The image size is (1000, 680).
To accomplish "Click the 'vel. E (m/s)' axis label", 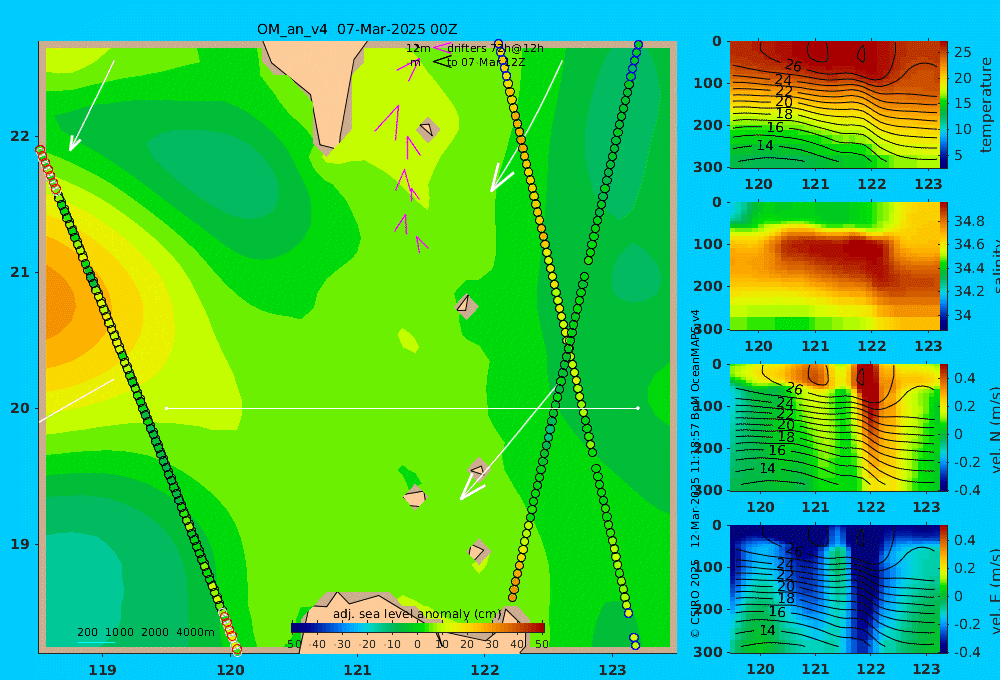I will click(995, 591).
